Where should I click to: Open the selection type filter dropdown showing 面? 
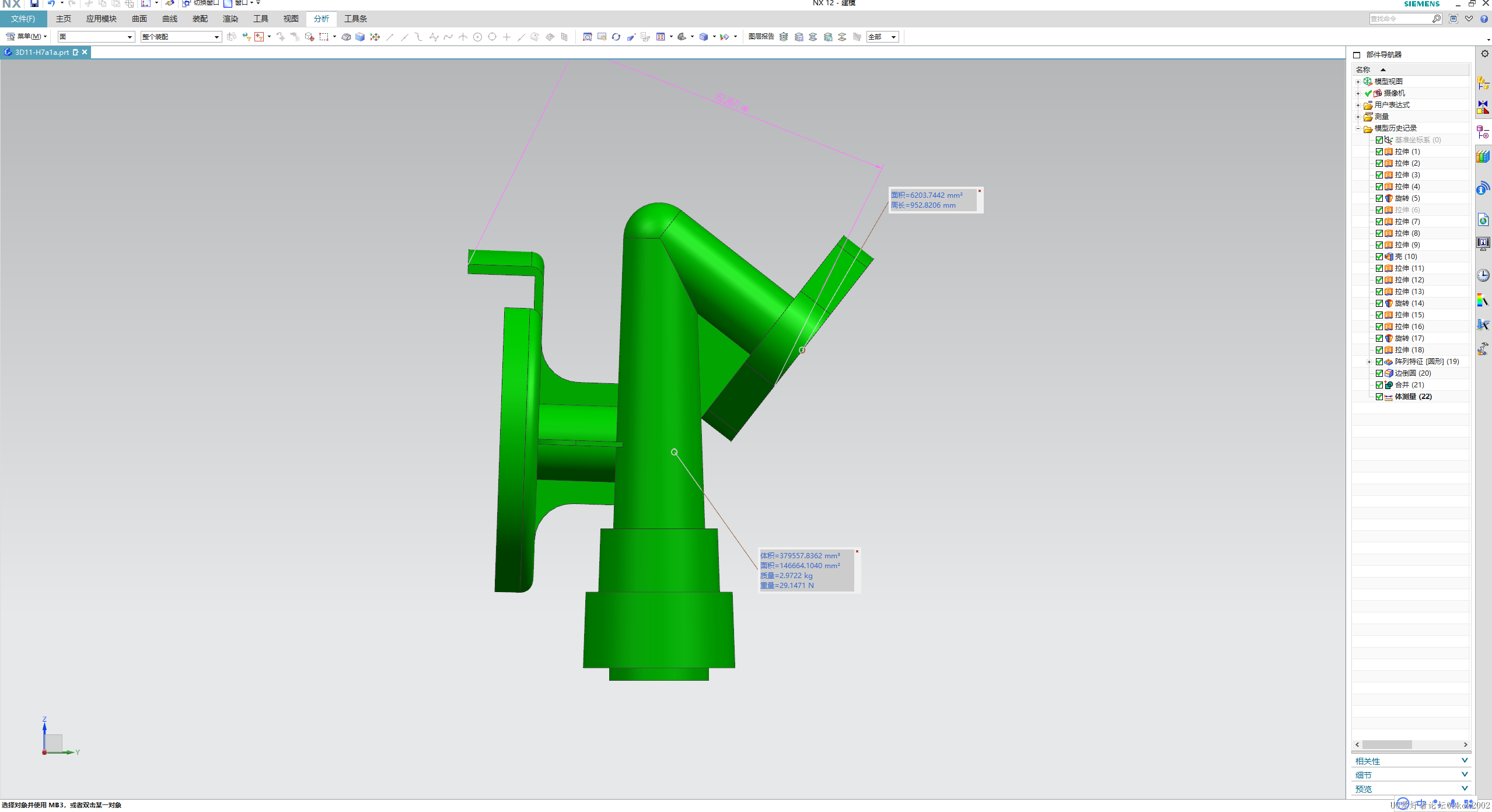96,37
